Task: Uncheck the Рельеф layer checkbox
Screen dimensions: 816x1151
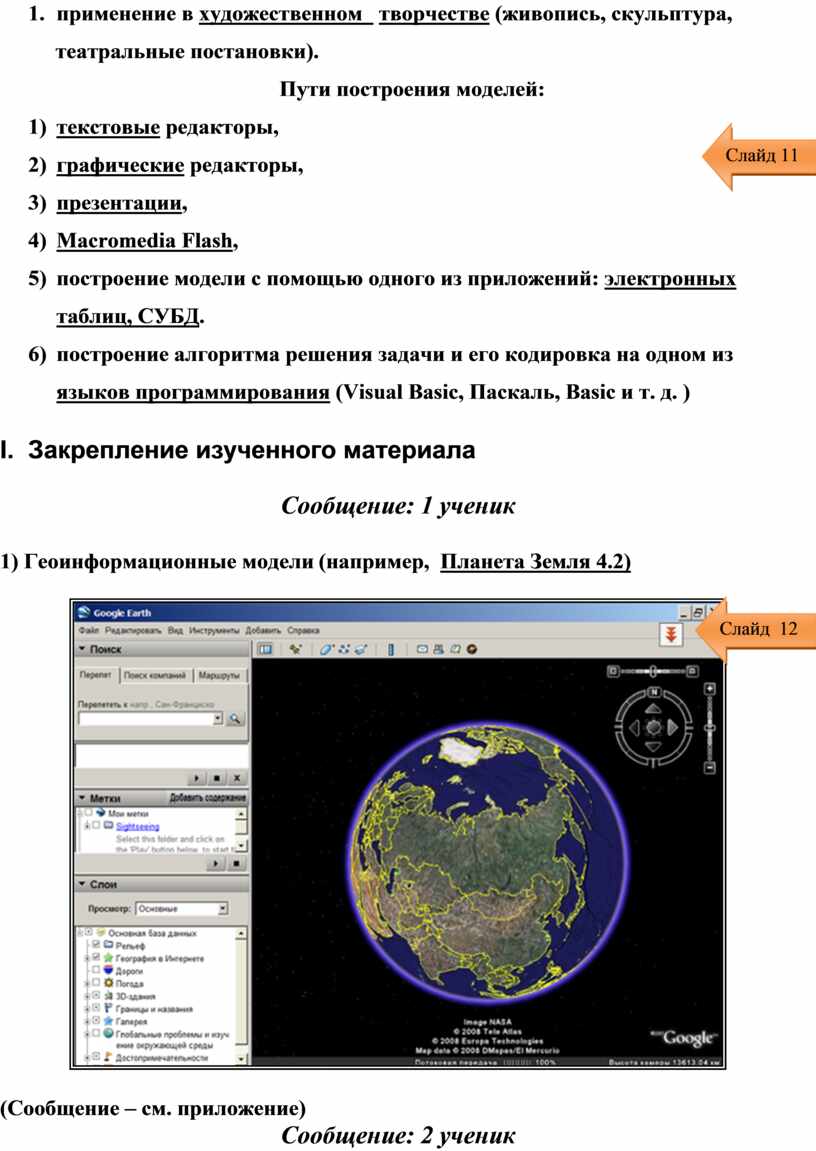Action: click(96, 944)
